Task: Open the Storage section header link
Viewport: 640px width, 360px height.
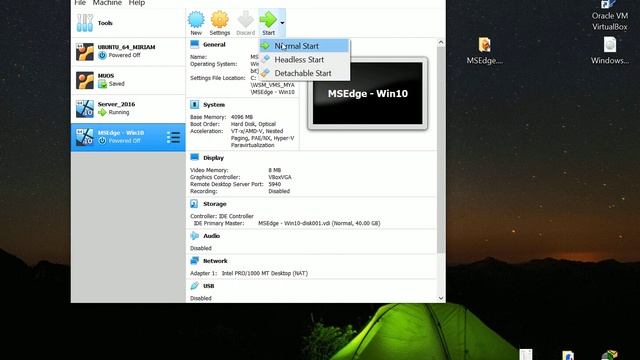Action: (x=215, y=204)
